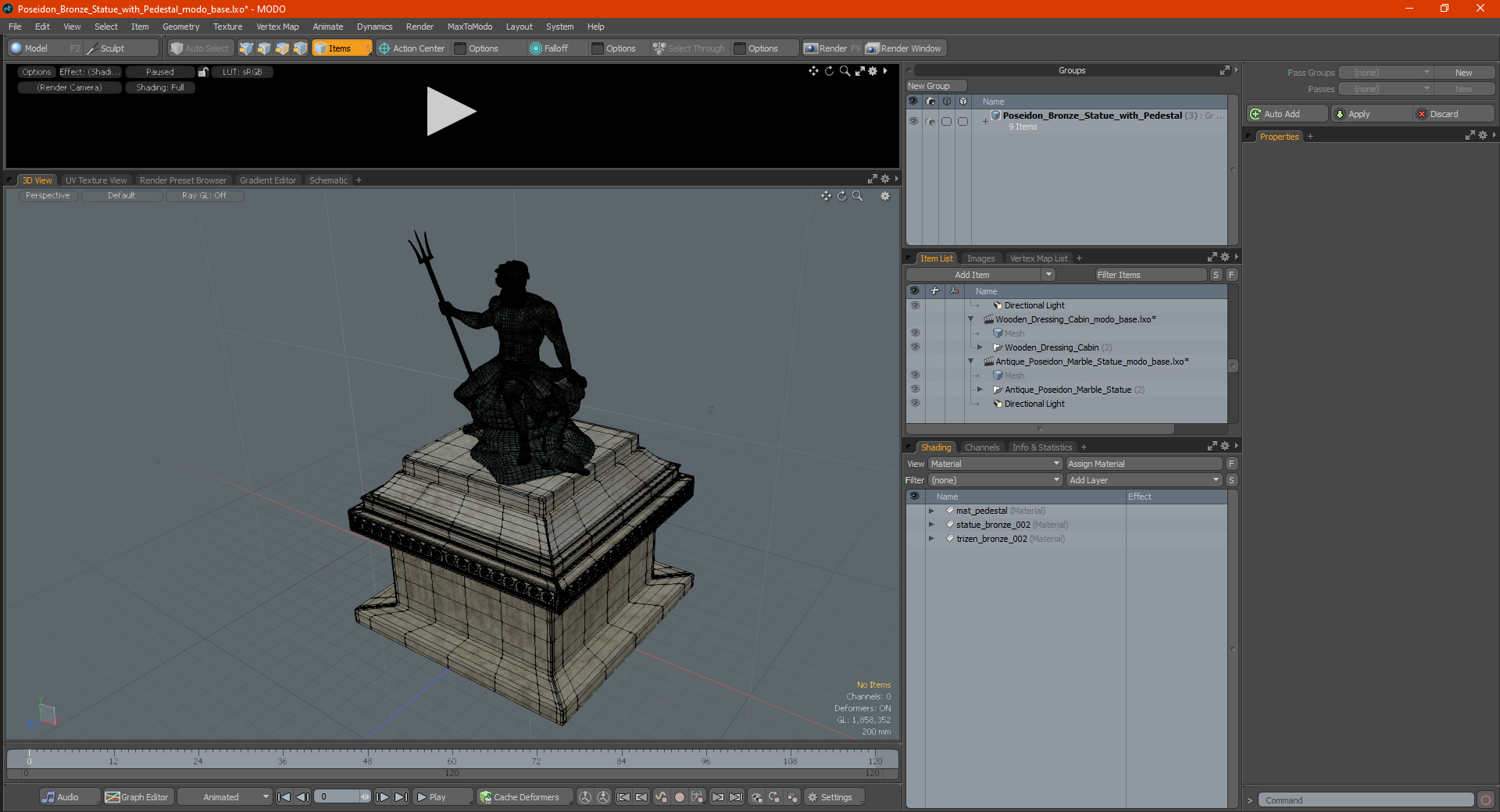
Task: Open the Add Item dropdown arrow
Action: (1048, 275)
